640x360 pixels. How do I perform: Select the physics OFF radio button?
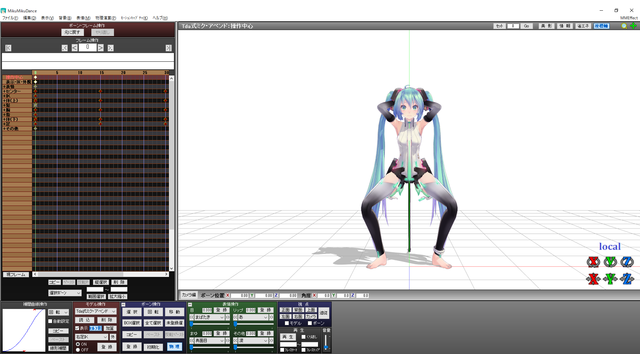coord(78,350)
